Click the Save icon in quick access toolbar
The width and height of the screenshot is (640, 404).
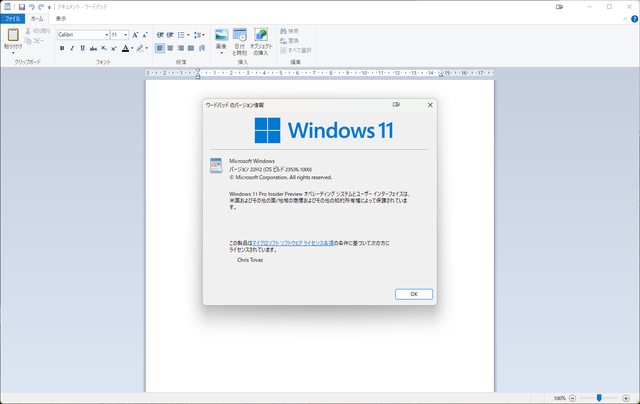coord(21,6)
